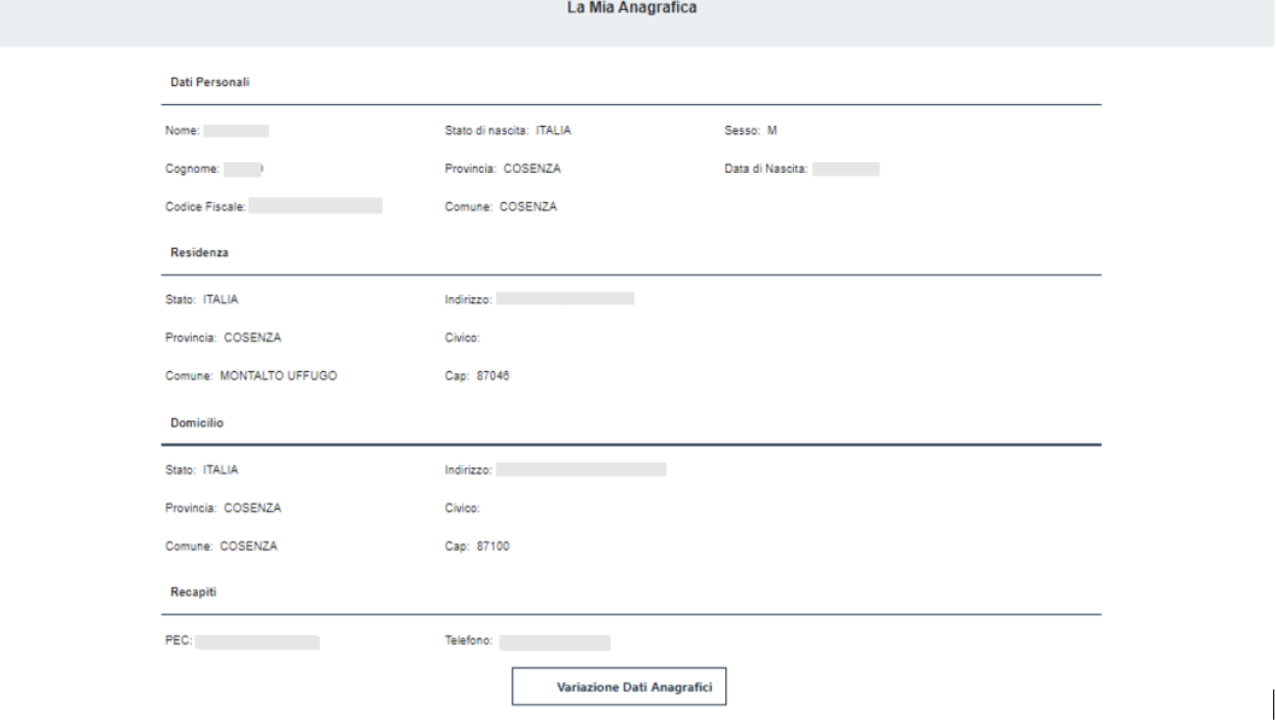This screenshot has width=1276, height=720.
Task: Select the Codice Fiscale value
Action: click(315, 207)
